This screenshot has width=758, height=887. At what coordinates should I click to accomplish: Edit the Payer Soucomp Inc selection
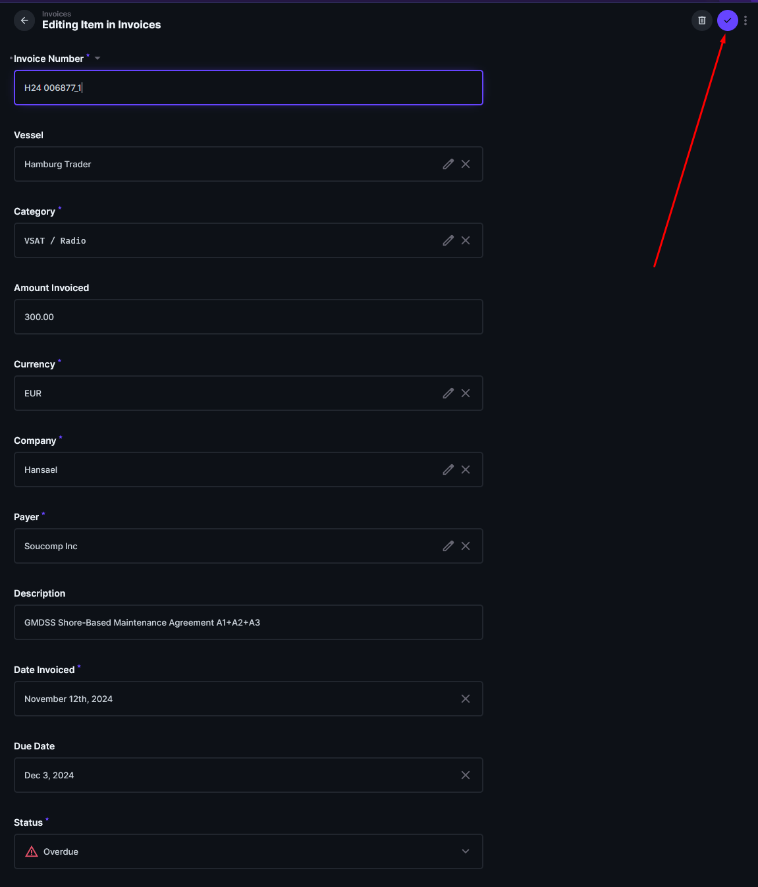[448, 546]
